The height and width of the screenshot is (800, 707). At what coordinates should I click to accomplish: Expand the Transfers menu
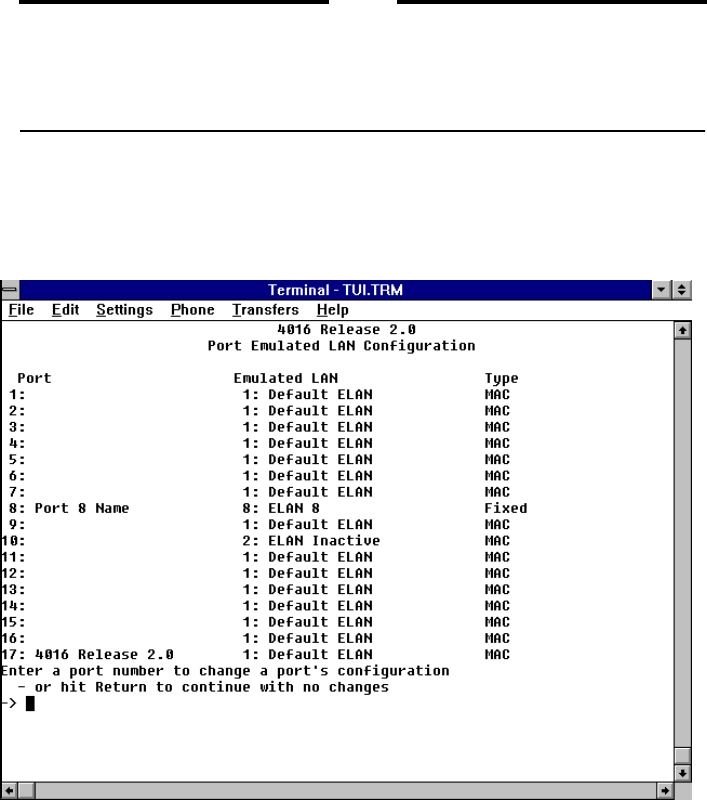pos(265,310)
